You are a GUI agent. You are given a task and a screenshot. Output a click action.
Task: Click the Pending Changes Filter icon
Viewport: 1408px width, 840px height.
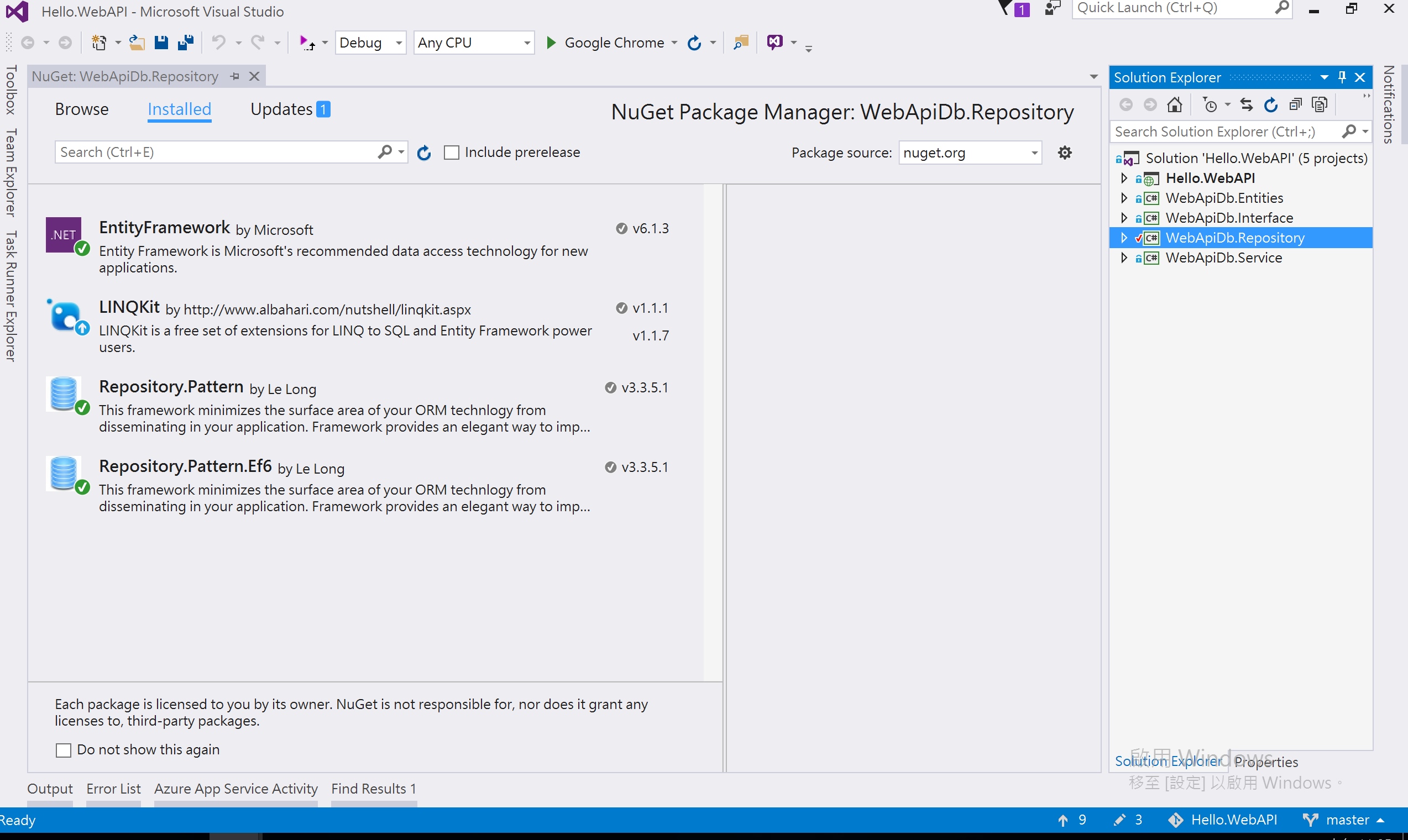click(x=1211, y=104)
